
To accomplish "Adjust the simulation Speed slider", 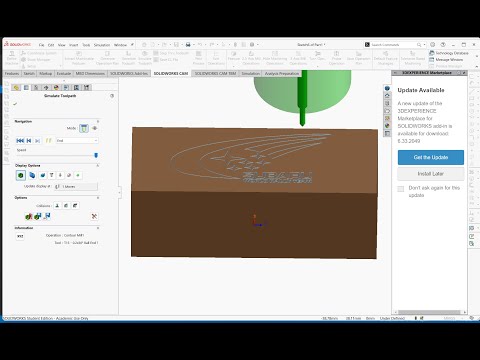I will (96, 155).
